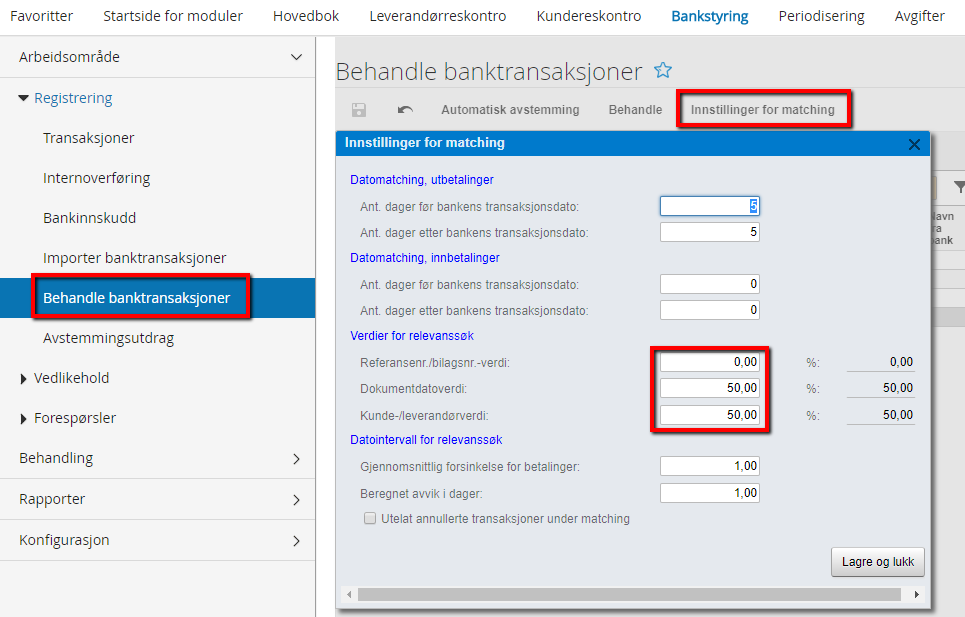
Task: Collapse the Registrering tree node
Action: click(23, 98)
